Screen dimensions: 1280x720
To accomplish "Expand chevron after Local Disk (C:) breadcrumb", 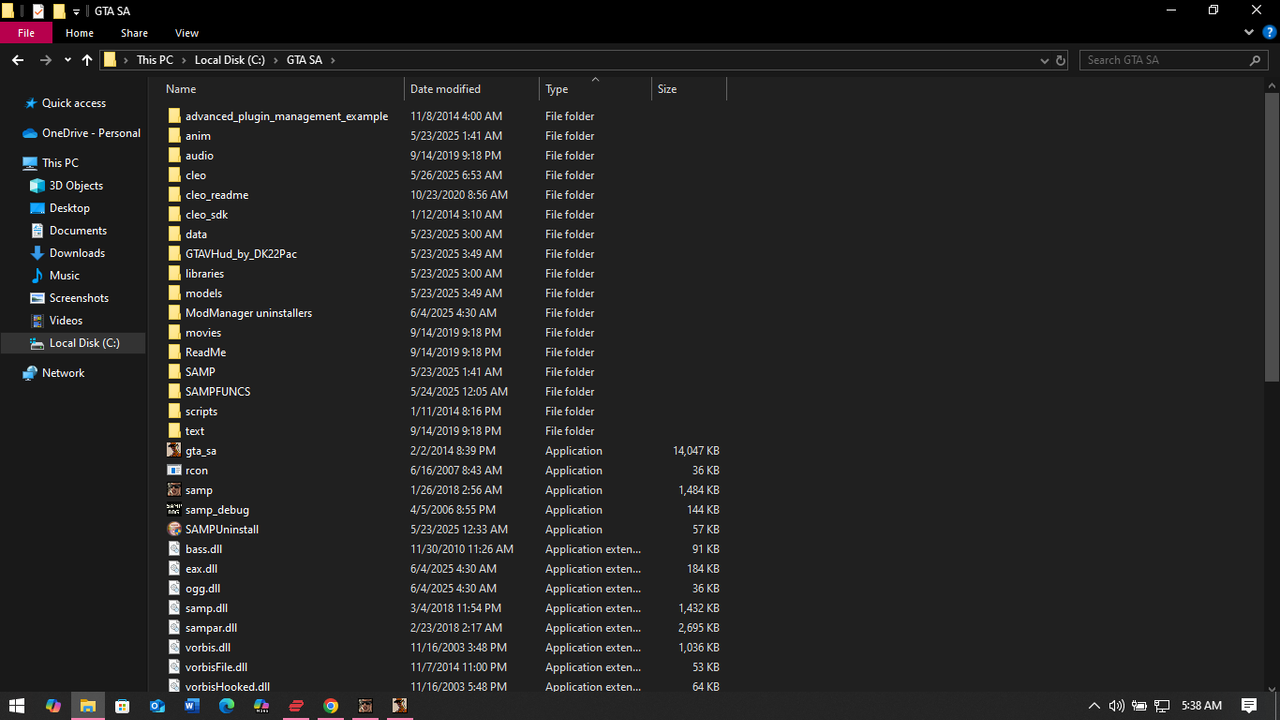I will tap(276, 61).
